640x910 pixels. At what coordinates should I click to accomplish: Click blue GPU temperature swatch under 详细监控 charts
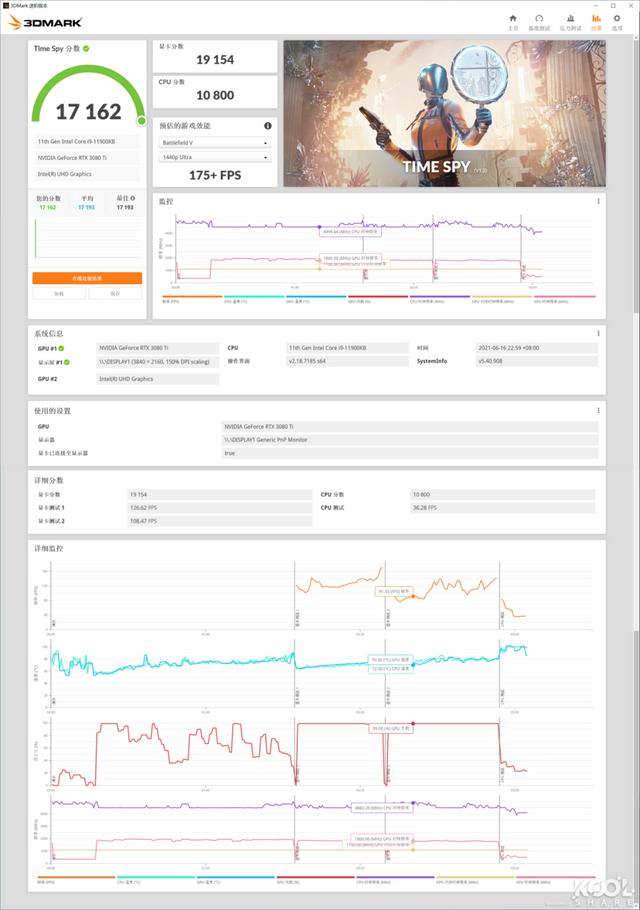point(236,878)
